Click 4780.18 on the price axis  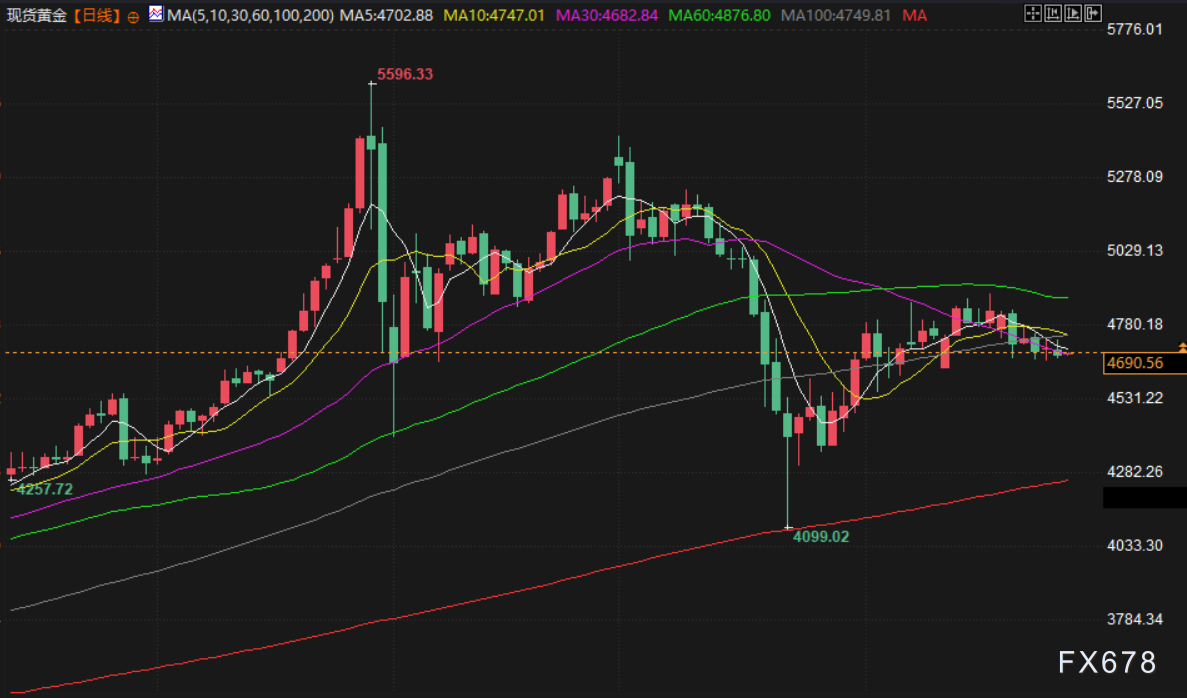[x=1135, y=324]
